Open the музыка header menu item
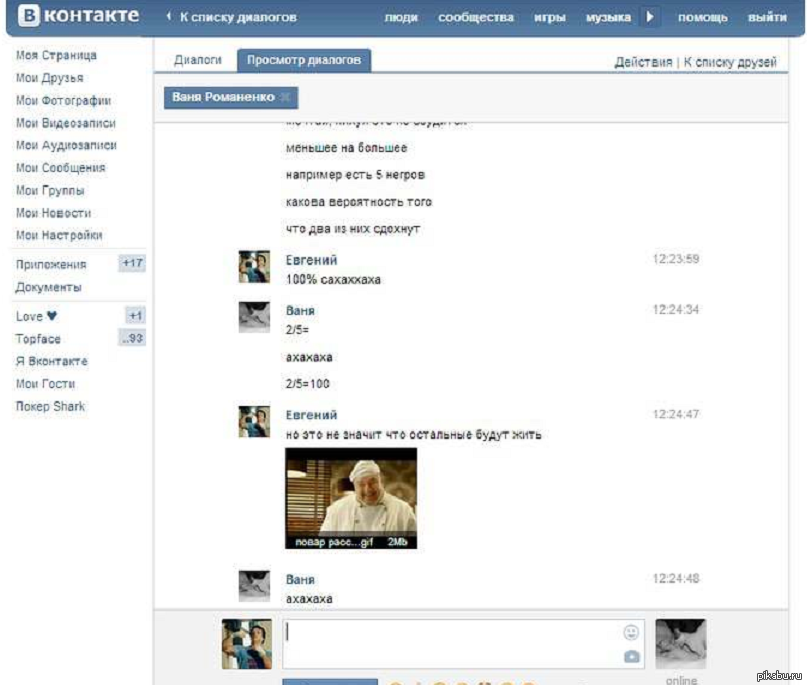Screen dimensions: 807x687 [608, 17]
